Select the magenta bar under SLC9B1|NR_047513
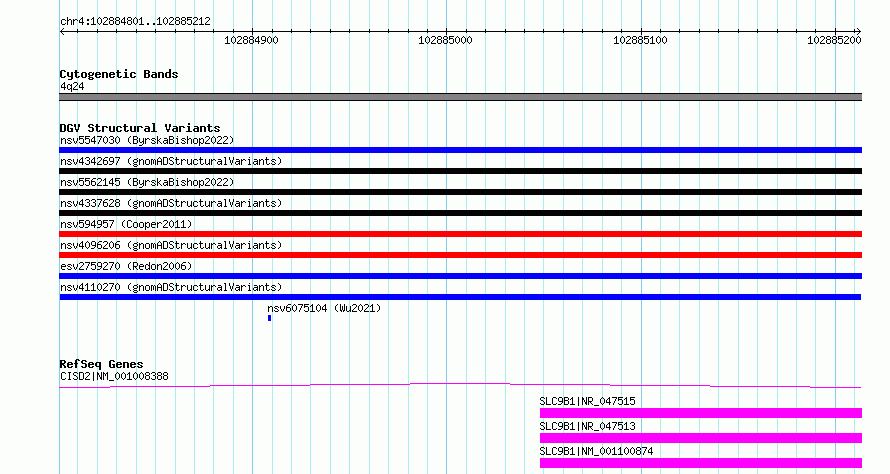This screenshot has width=890, height=474. click(701, 438)
